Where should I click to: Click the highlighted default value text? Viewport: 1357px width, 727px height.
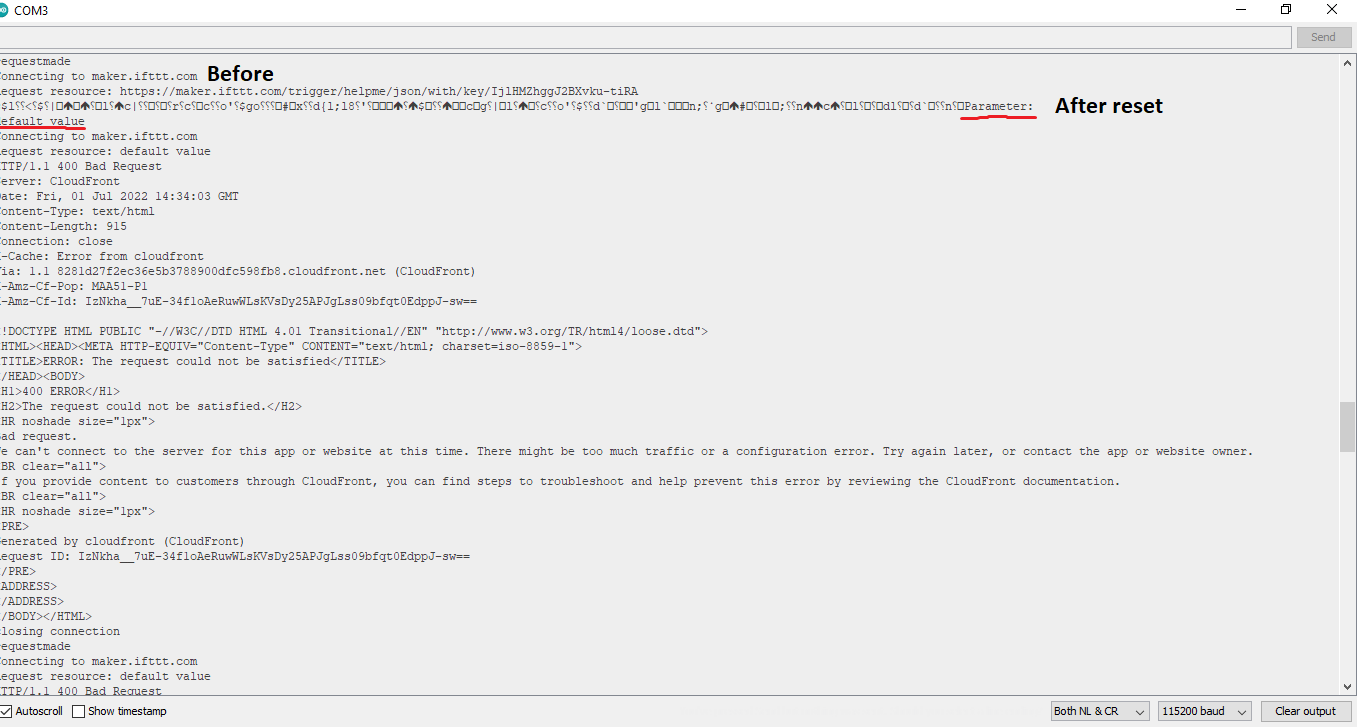[42, 120]
